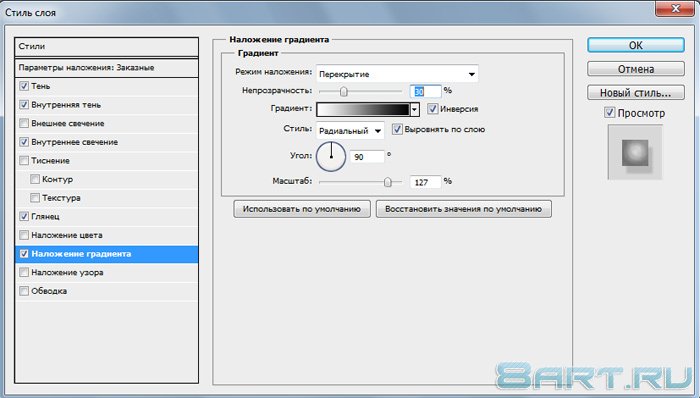The width and height of the screenshot is (700, 398).
Task: Enable the Наложение узора checkbox
Action: (x=24, y=272)
